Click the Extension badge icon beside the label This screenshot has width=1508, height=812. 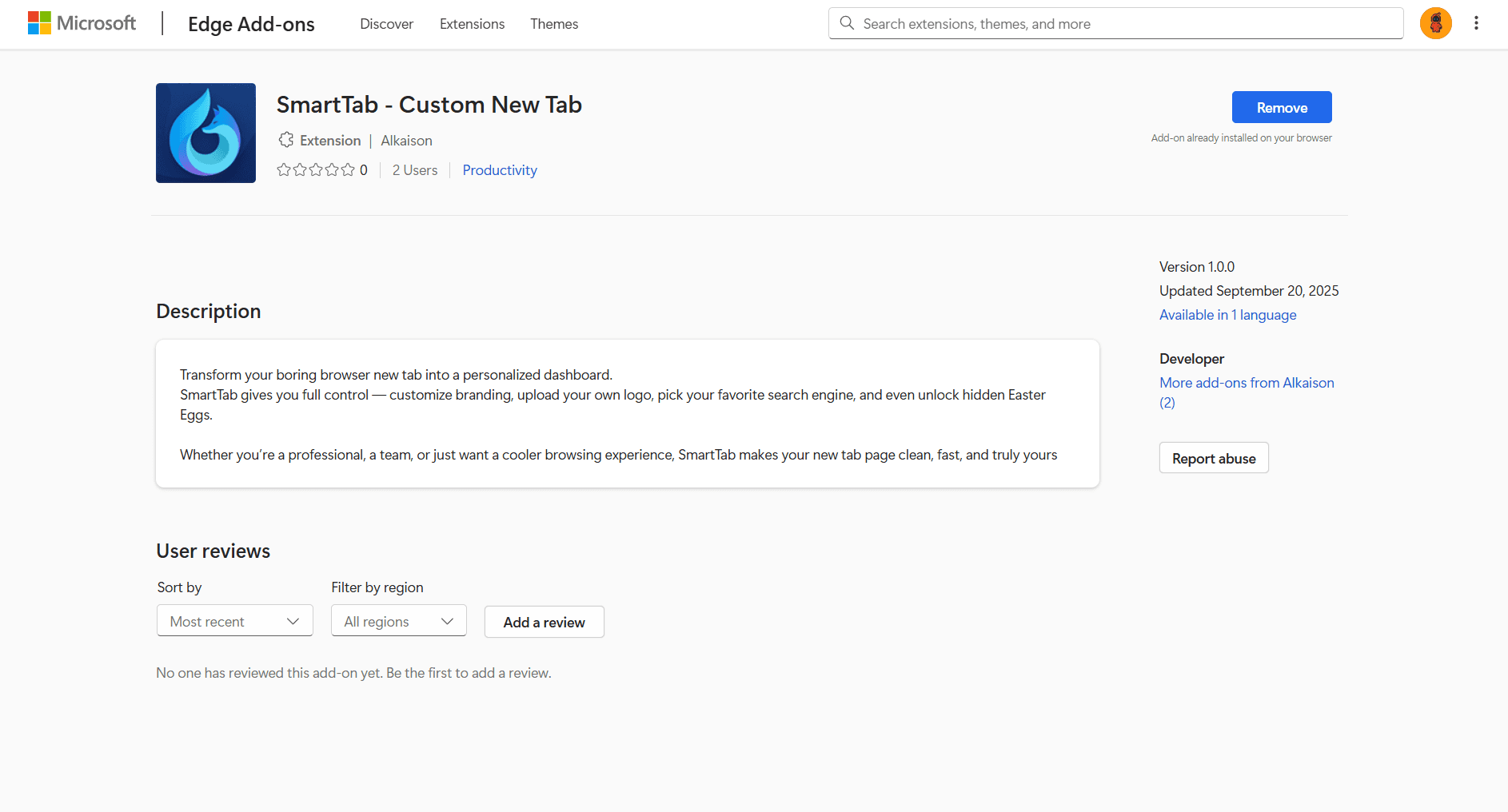pos(287,140)
